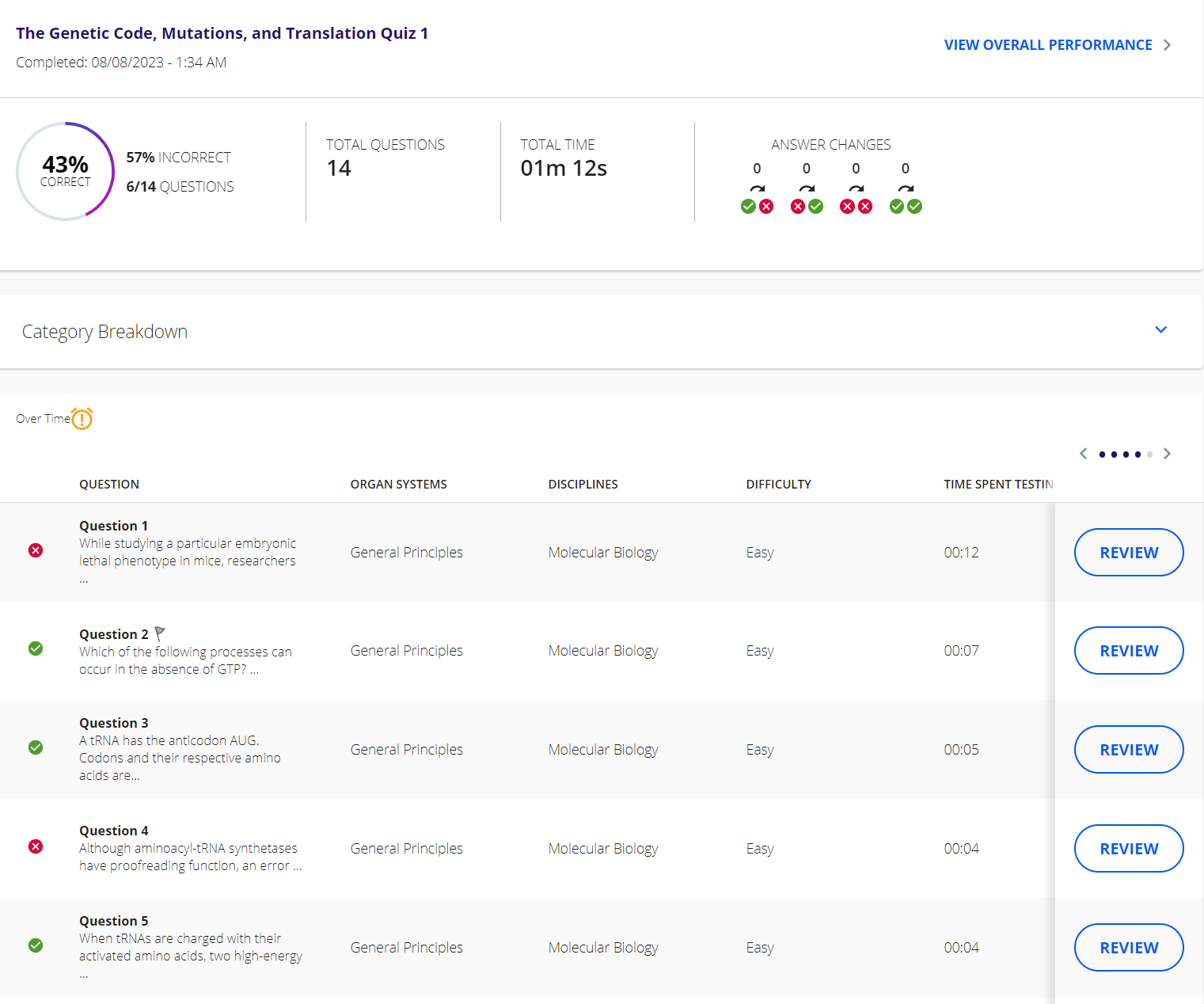Select the DIFFICULTY column header
1204x1004 pixels.
click(778, 484)
